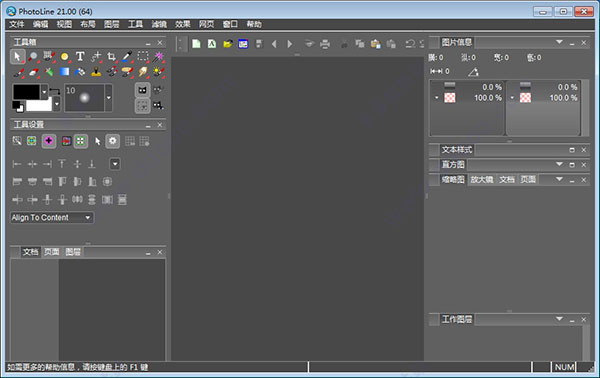The height and width of the screenshot is (378, 600).
Task: Toggle the red-blue layer icon in tool settings
Action: click(66, 141)
